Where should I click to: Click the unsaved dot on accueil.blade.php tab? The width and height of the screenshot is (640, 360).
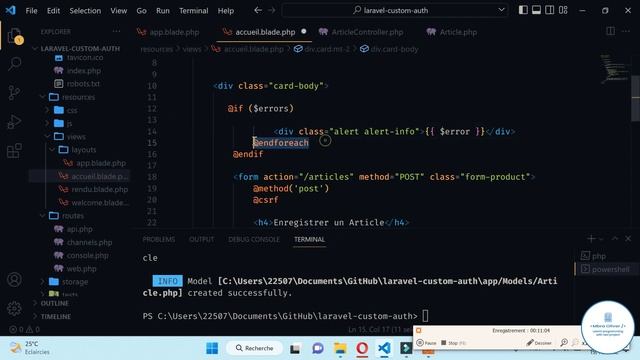304,31
